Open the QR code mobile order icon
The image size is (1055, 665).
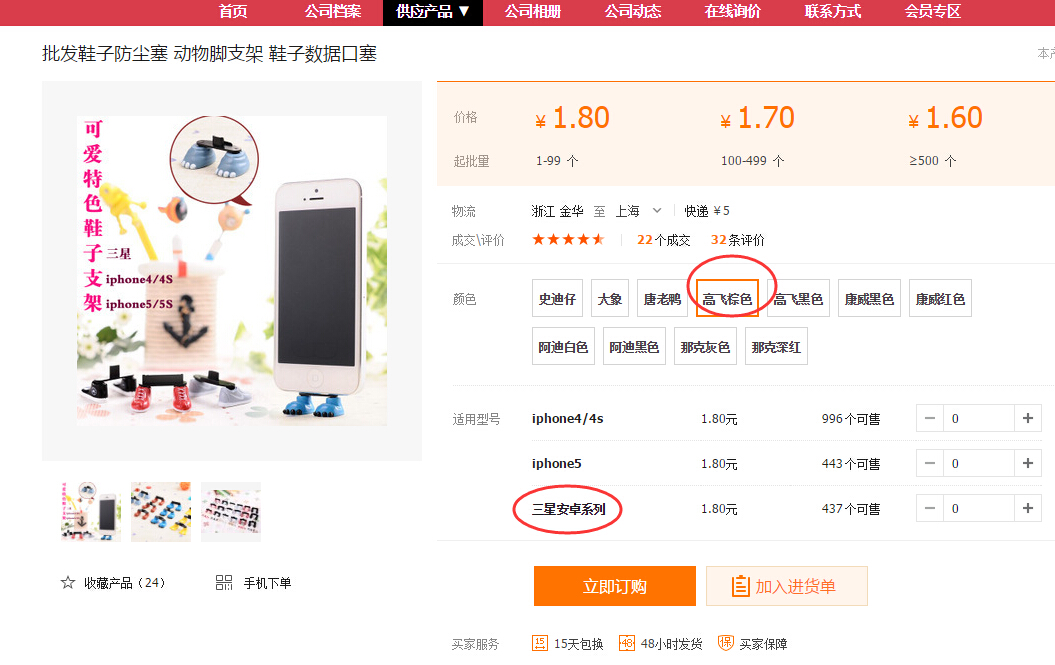[224, 582]
